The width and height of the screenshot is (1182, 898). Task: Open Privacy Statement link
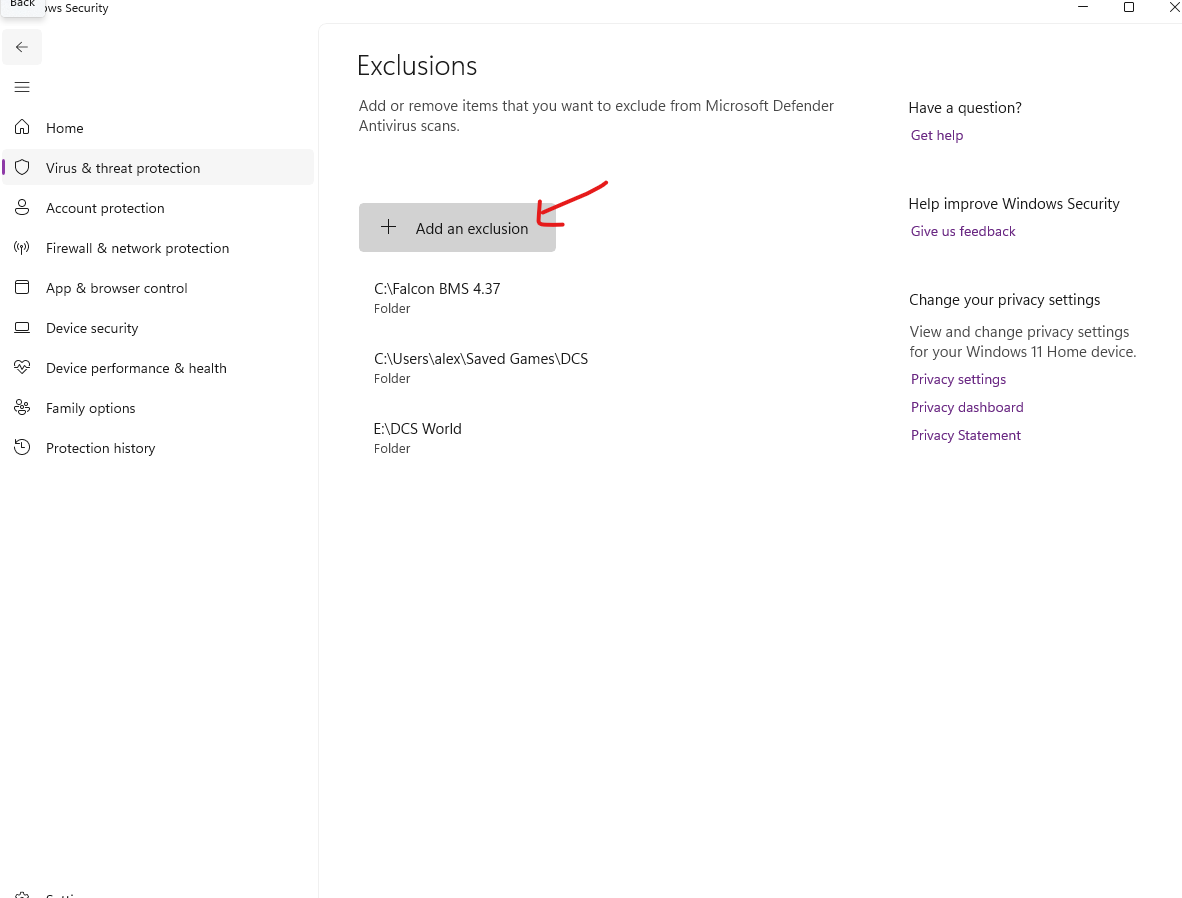[x=965, y=435]
